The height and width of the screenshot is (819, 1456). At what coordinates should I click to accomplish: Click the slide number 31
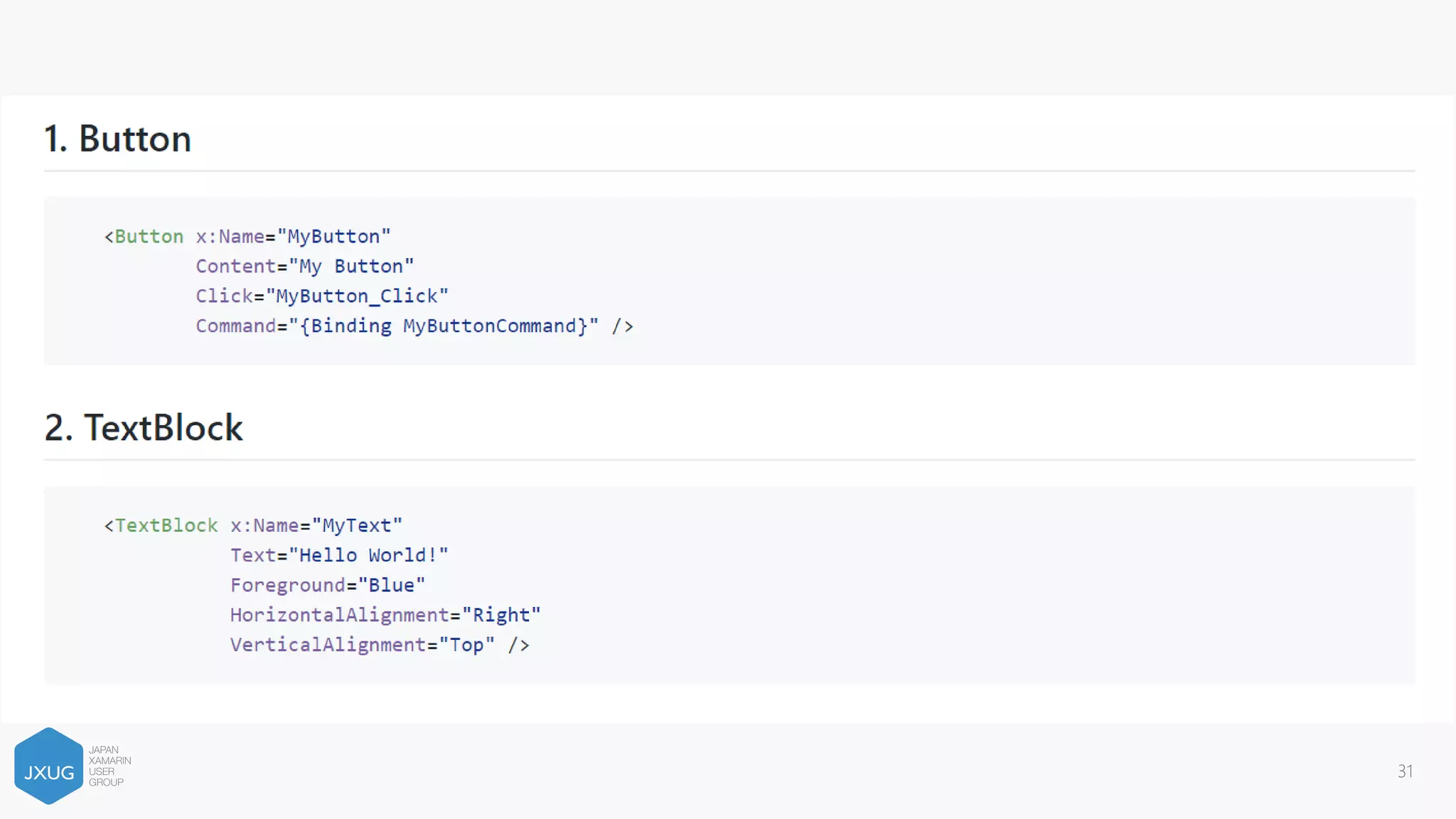coord(1405,771)
